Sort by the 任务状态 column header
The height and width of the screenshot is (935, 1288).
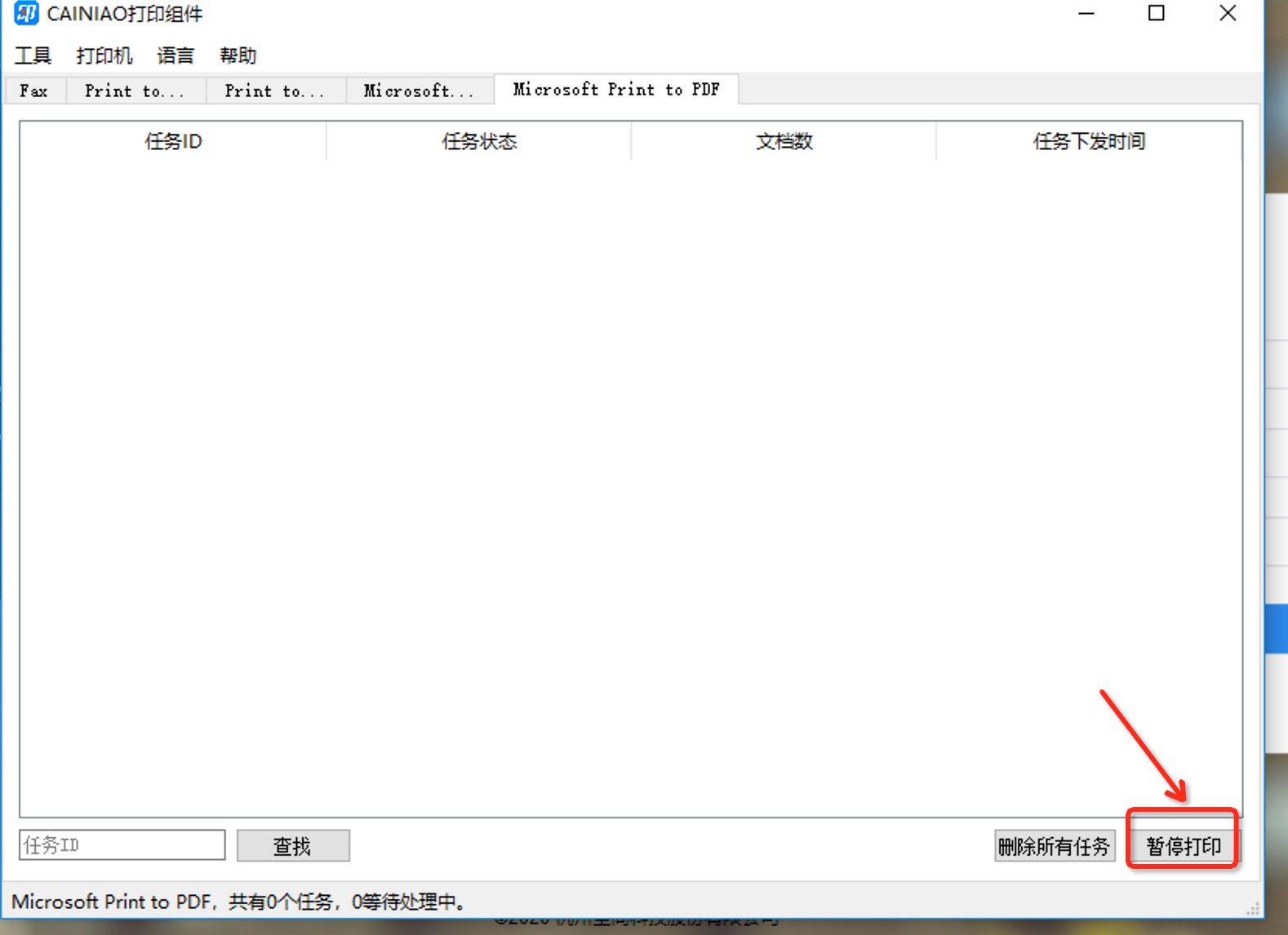point(479,141)
